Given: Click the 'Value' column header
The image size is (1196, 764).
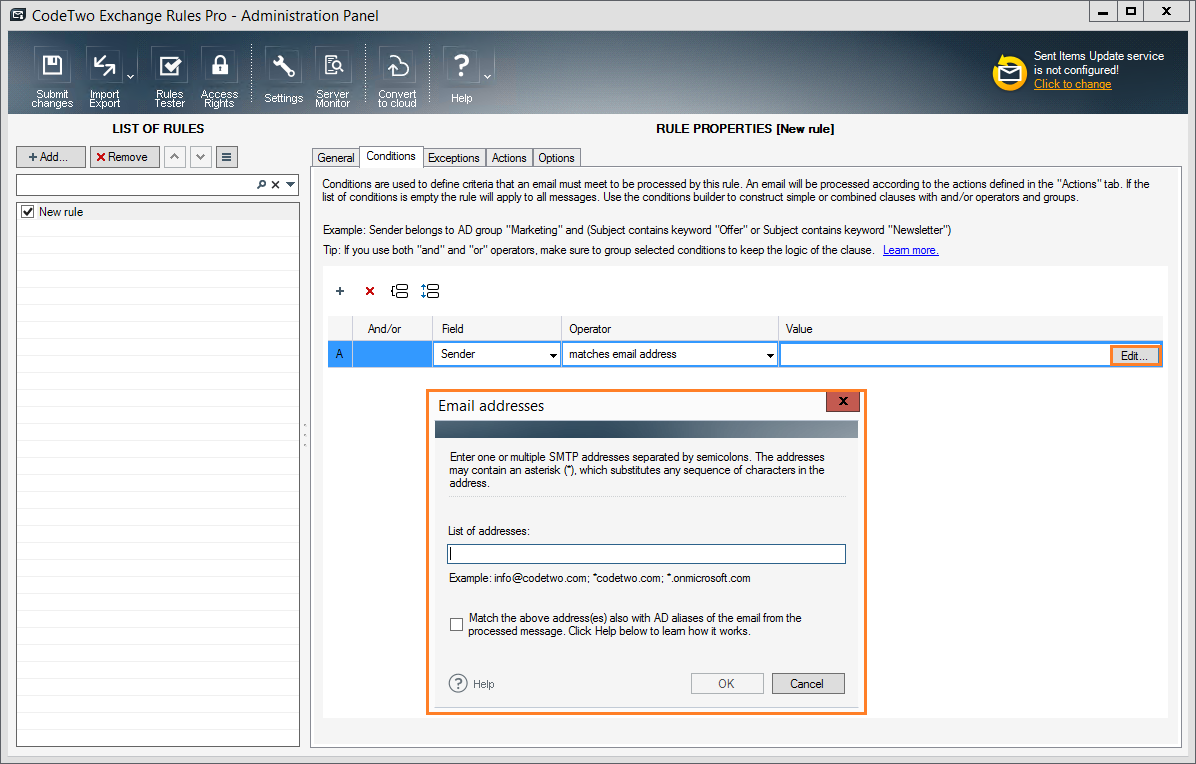Looking at the screenshot, I should [970, 329].
